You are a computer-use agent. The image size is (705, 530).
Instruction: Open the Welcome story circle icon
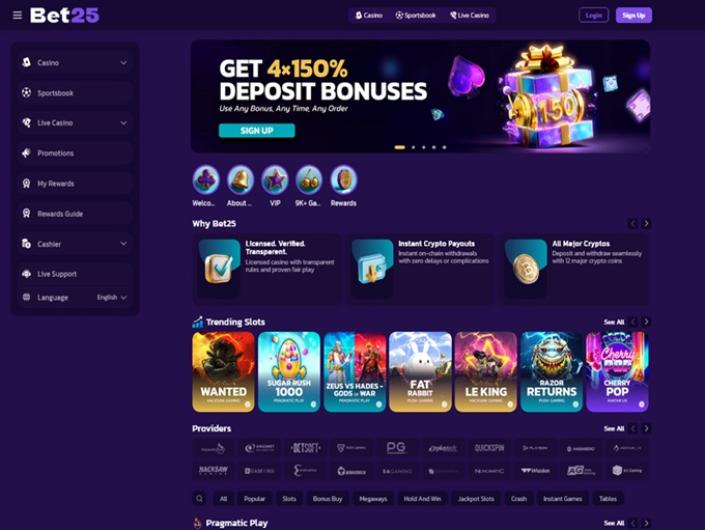(x=206, y=179)
